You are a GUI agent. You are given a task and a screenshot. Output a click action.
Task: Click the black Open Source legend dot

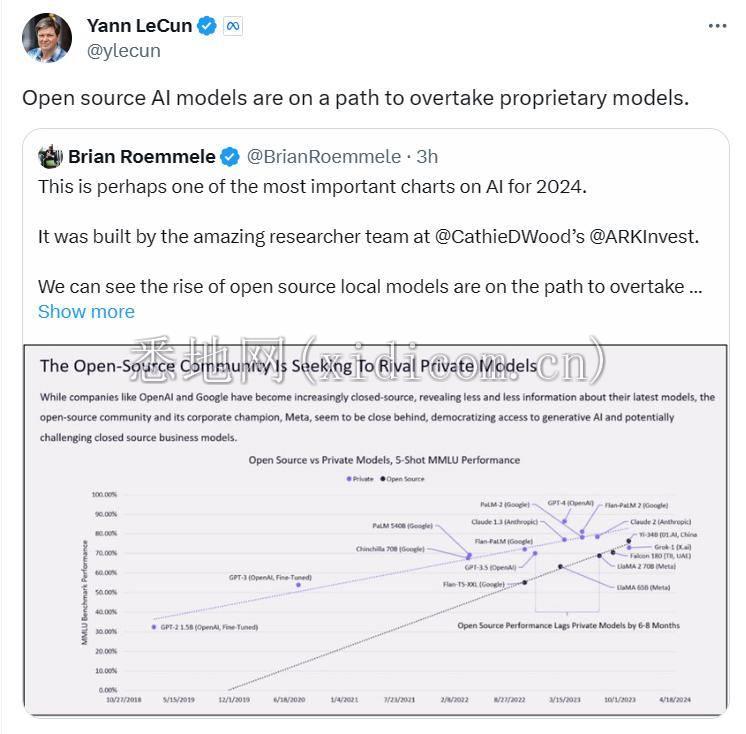tap(383, 479)
